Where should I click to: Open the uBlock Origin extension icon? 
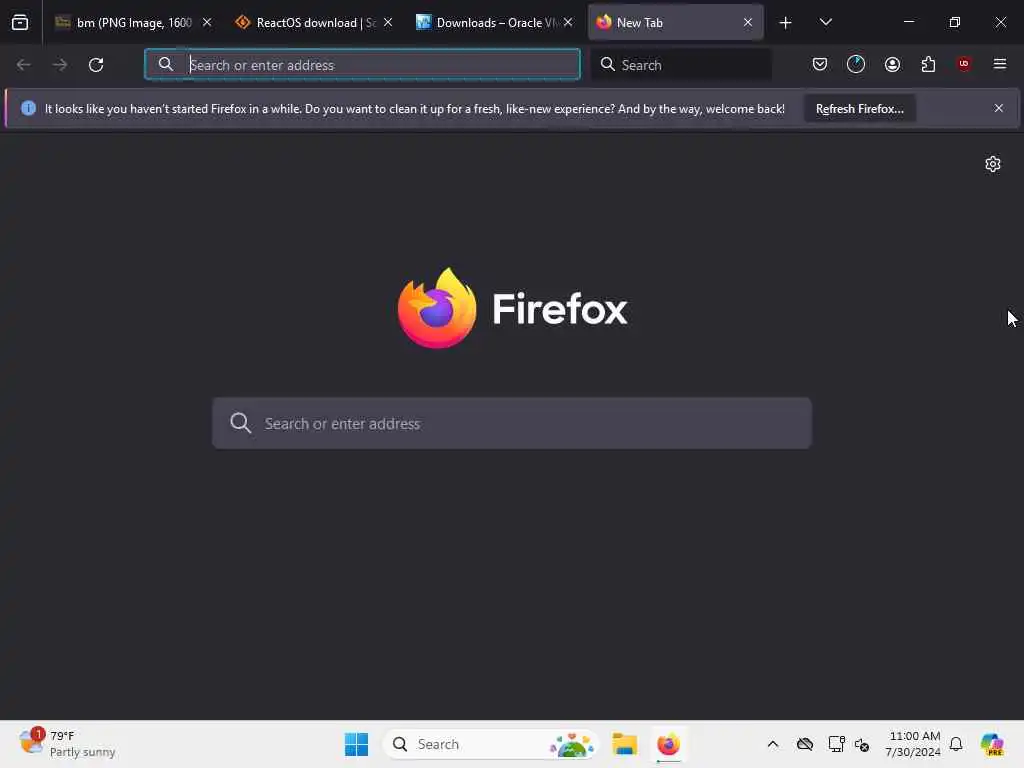[x=963, y=64]
